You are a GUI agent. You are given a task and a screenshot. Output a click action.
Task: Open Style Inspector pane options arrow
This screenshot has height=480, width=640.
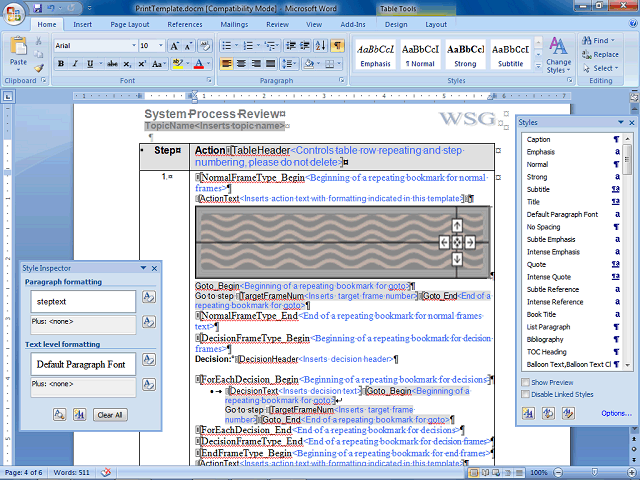point(143,268)
